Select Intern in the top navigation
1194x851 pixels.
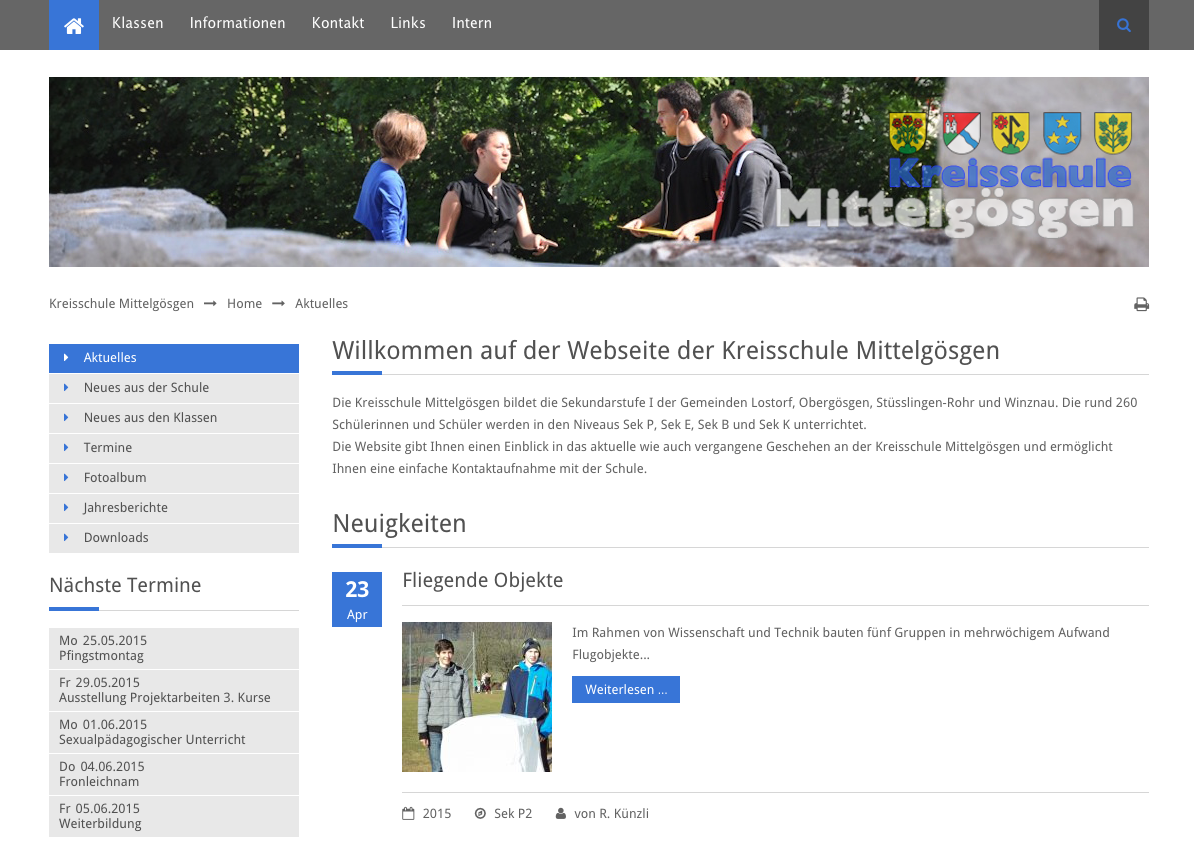pyautogui.click(x=472, y=23)
